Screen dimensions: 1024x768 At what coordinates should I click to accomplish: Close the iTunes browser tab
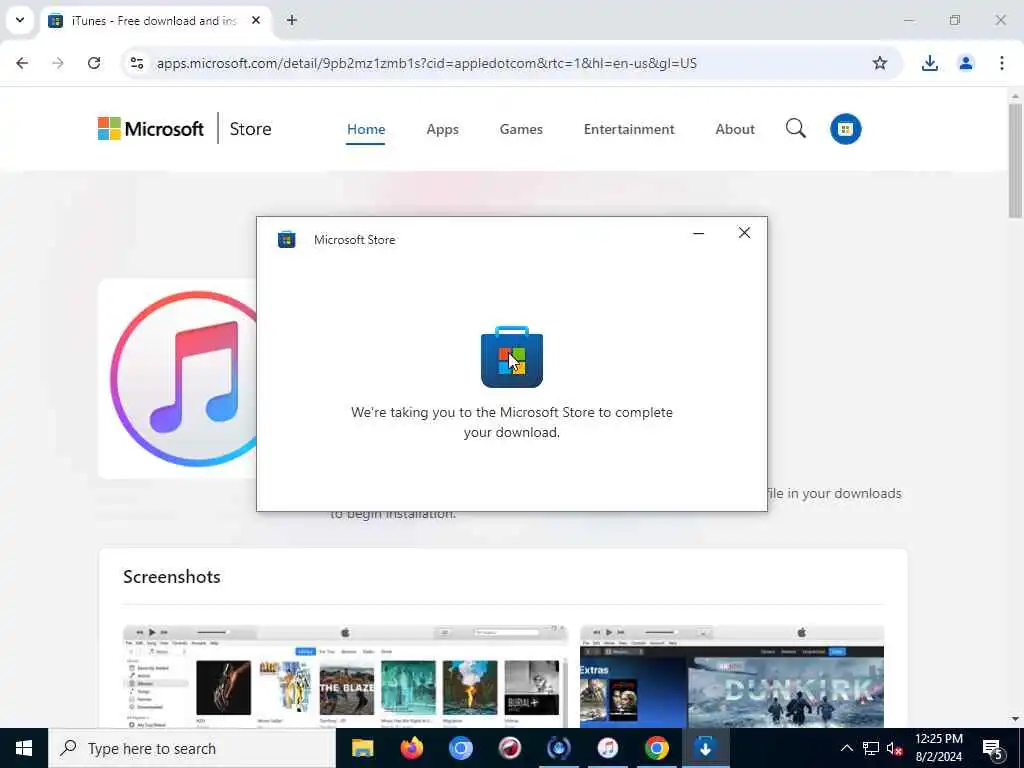(256, 21)
